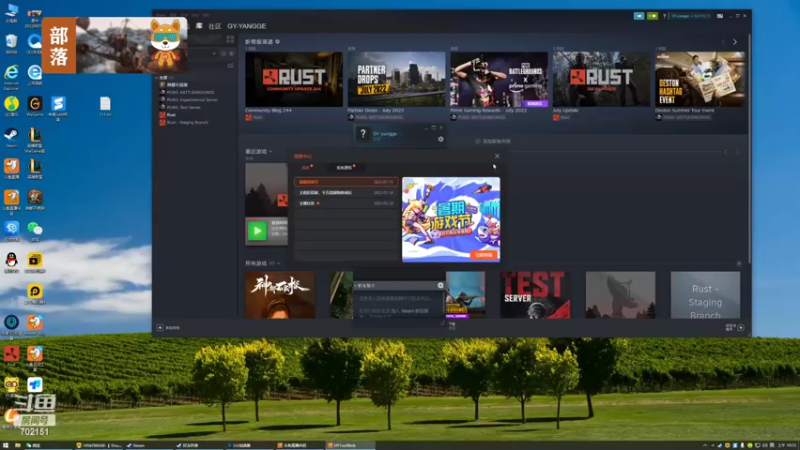Open Partner Drops July 2022 news card
The height and width of the screenshot is (450, 800).
396,80
